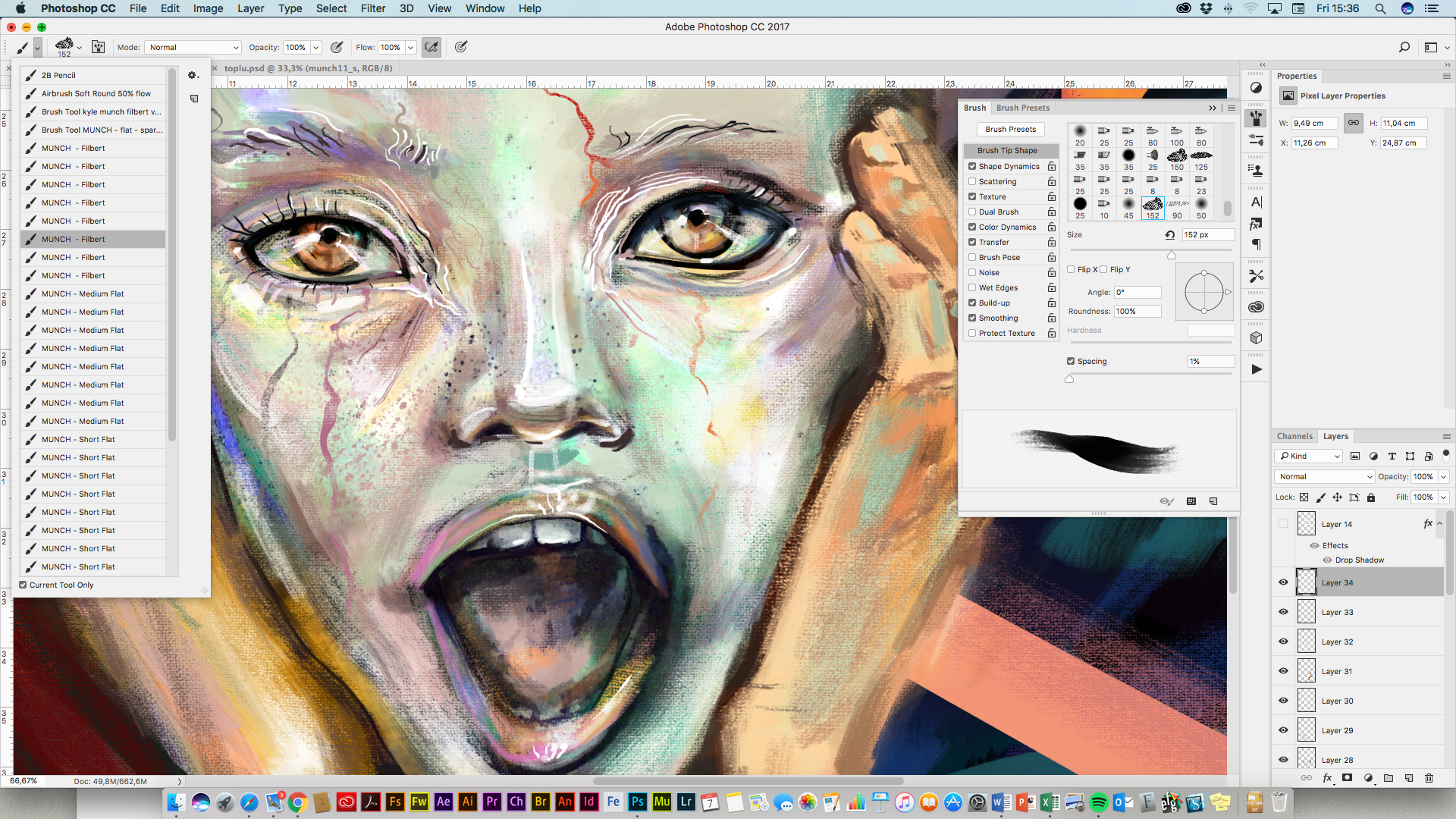This screenshot has height=819, width=1456.
Task: Enable the Scattering checkbox
Action: coord(972,181)
